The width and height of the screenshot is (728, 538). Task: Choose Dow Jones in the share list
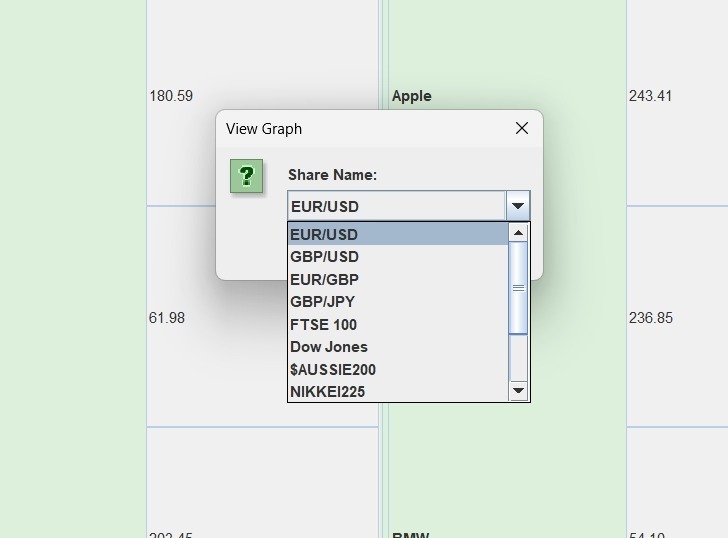coord(398,347)
